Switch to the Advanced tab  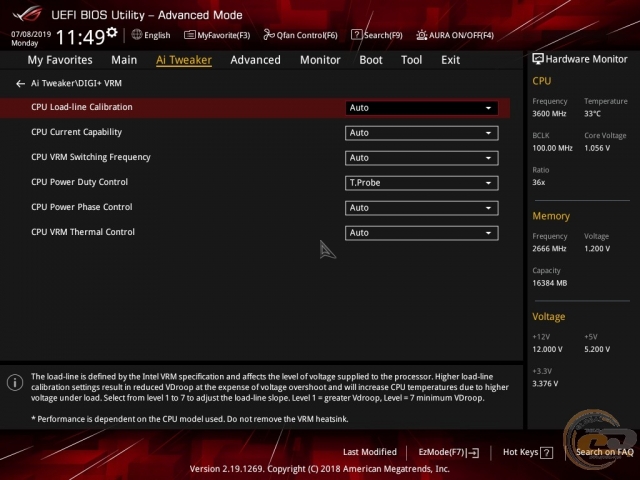coord(256,60)
